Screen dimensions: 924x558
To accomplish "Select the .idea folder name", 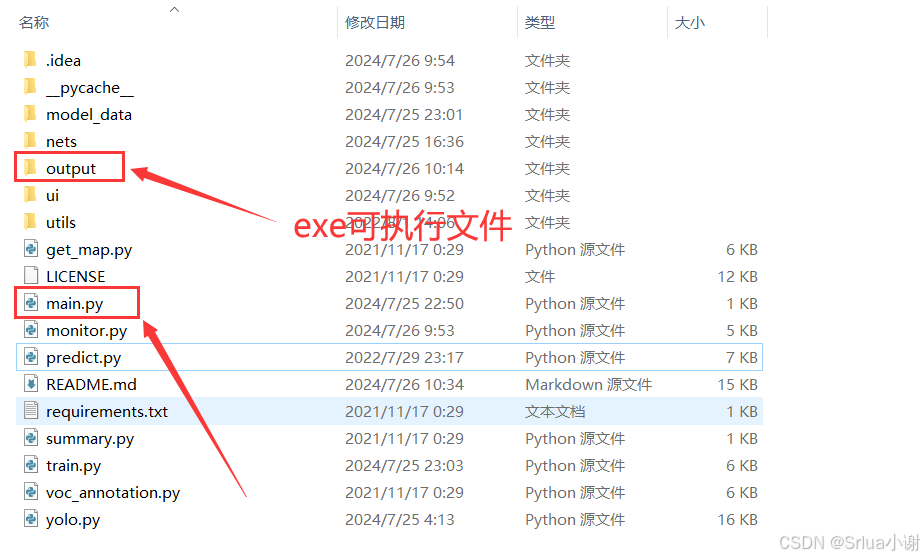I will (x=63, y=60).
